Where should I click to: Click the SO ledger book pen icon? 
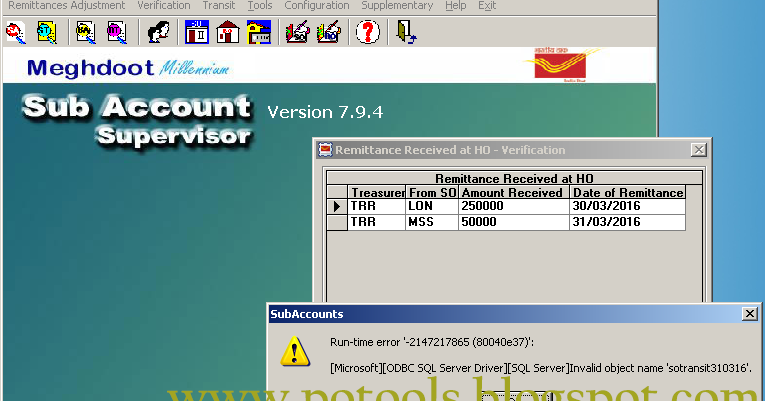click(298, 32)
